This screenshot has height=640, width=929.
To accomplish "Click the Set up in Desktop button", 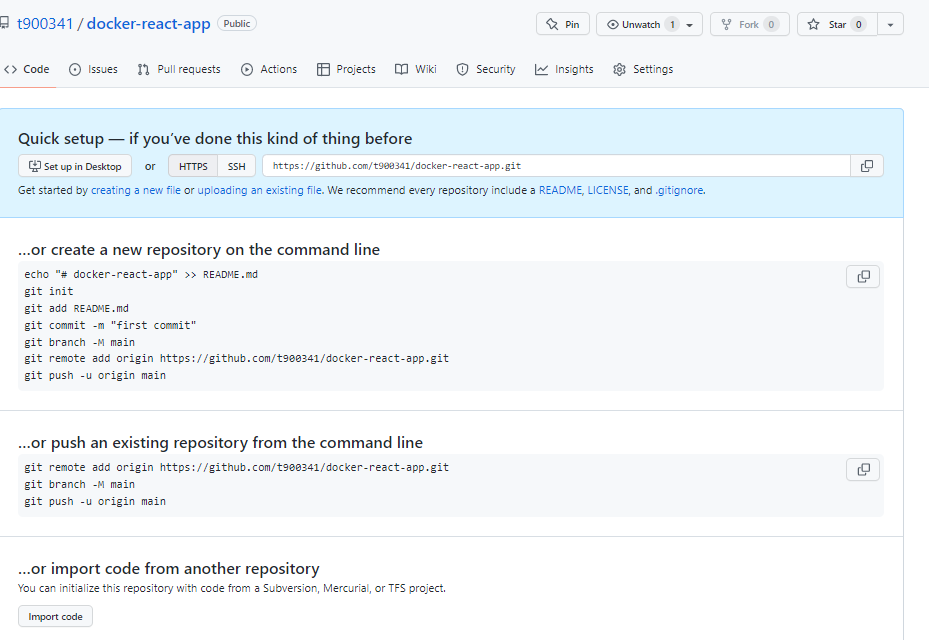I will point(75,166).
